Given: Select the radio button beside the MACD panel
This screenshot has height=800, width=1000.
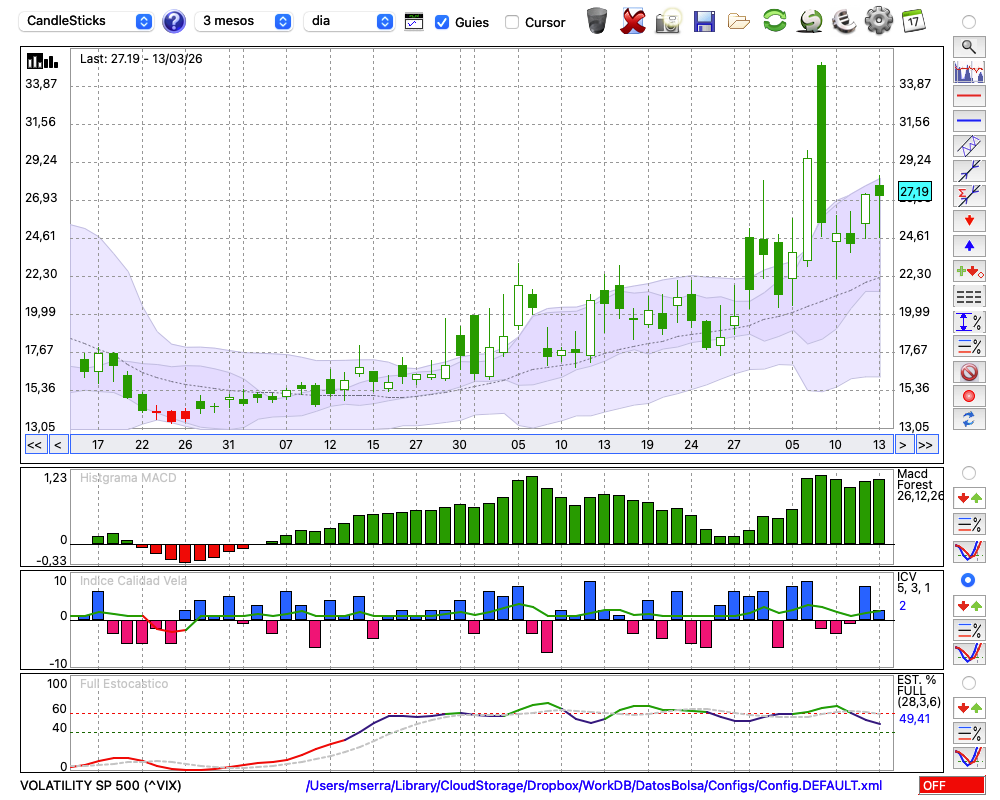Looking at the screenshot, I should point(968,472).
